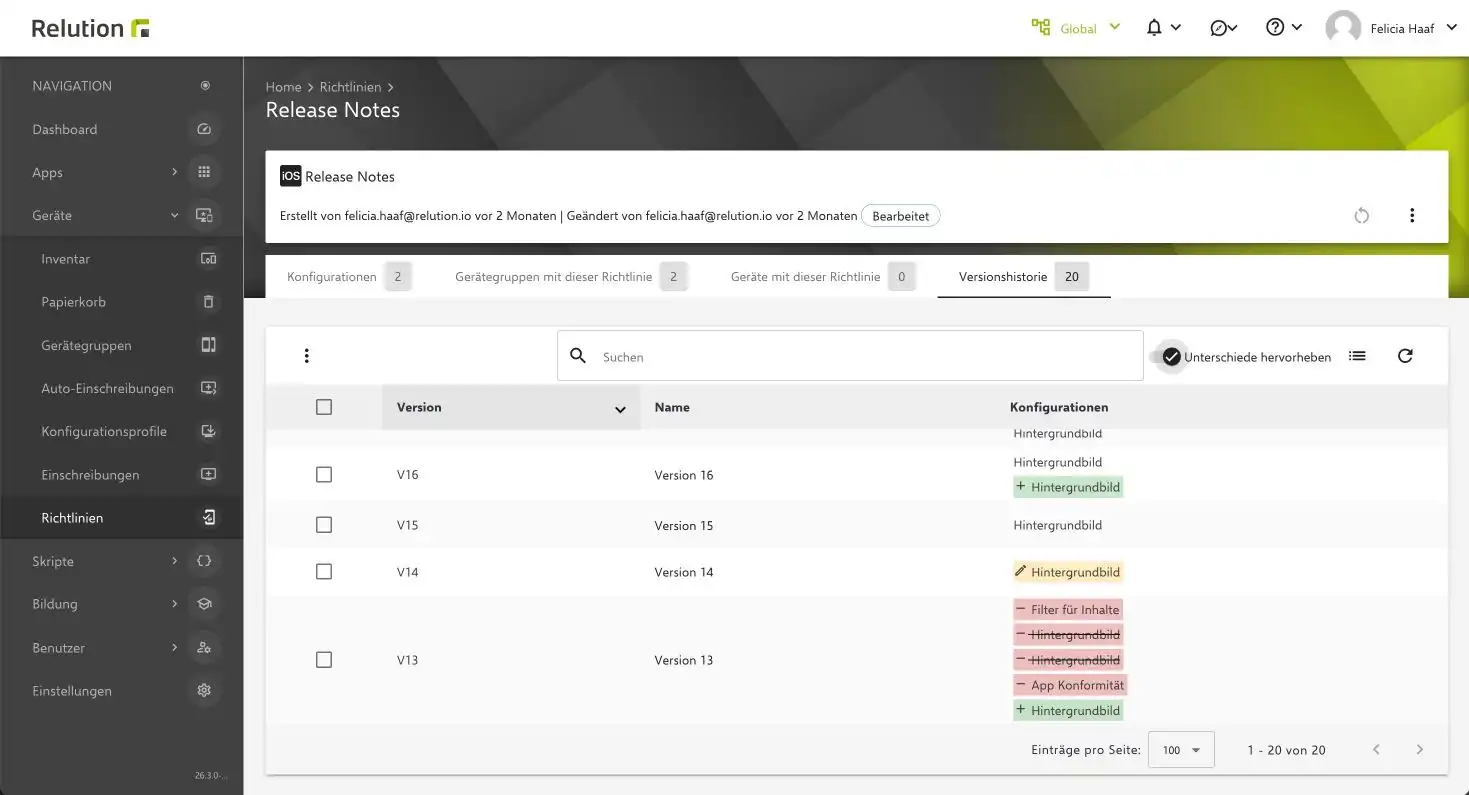Click the Einstellungen gear icon
The height and width of the screenshot is (795, 1469).
tap(204, 691)
